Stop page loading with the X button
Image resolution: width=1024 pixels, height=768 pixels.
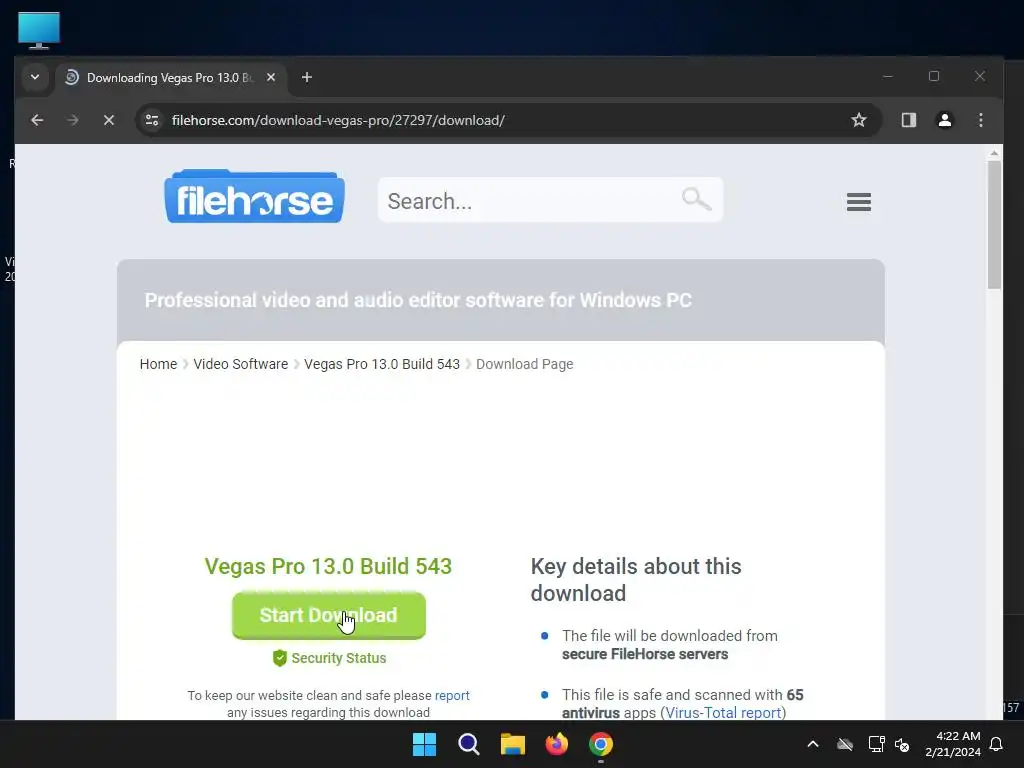(108, 120)
